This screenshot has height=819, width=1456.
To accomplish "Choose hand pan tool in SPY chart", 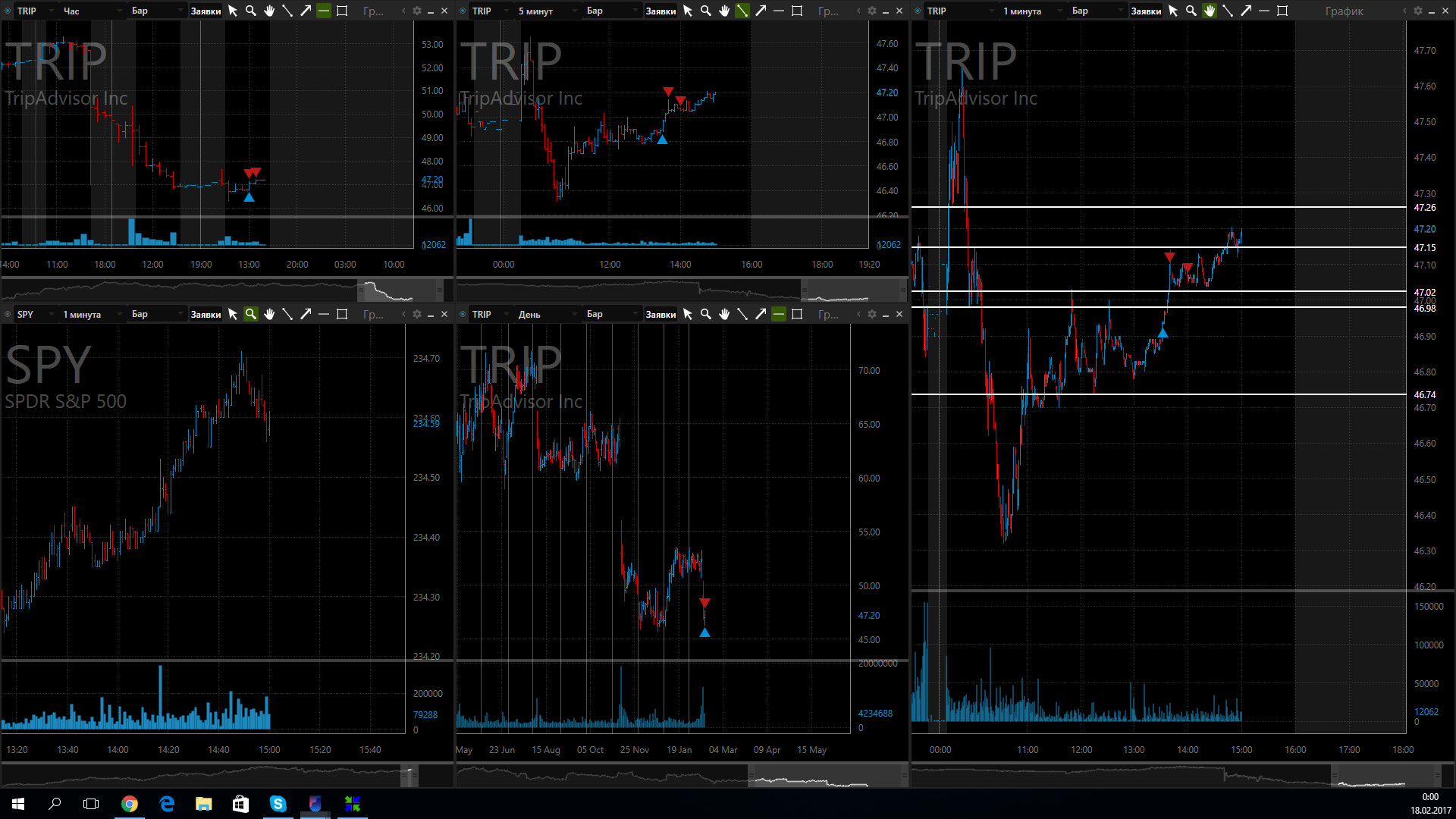I will click(269, 314).
